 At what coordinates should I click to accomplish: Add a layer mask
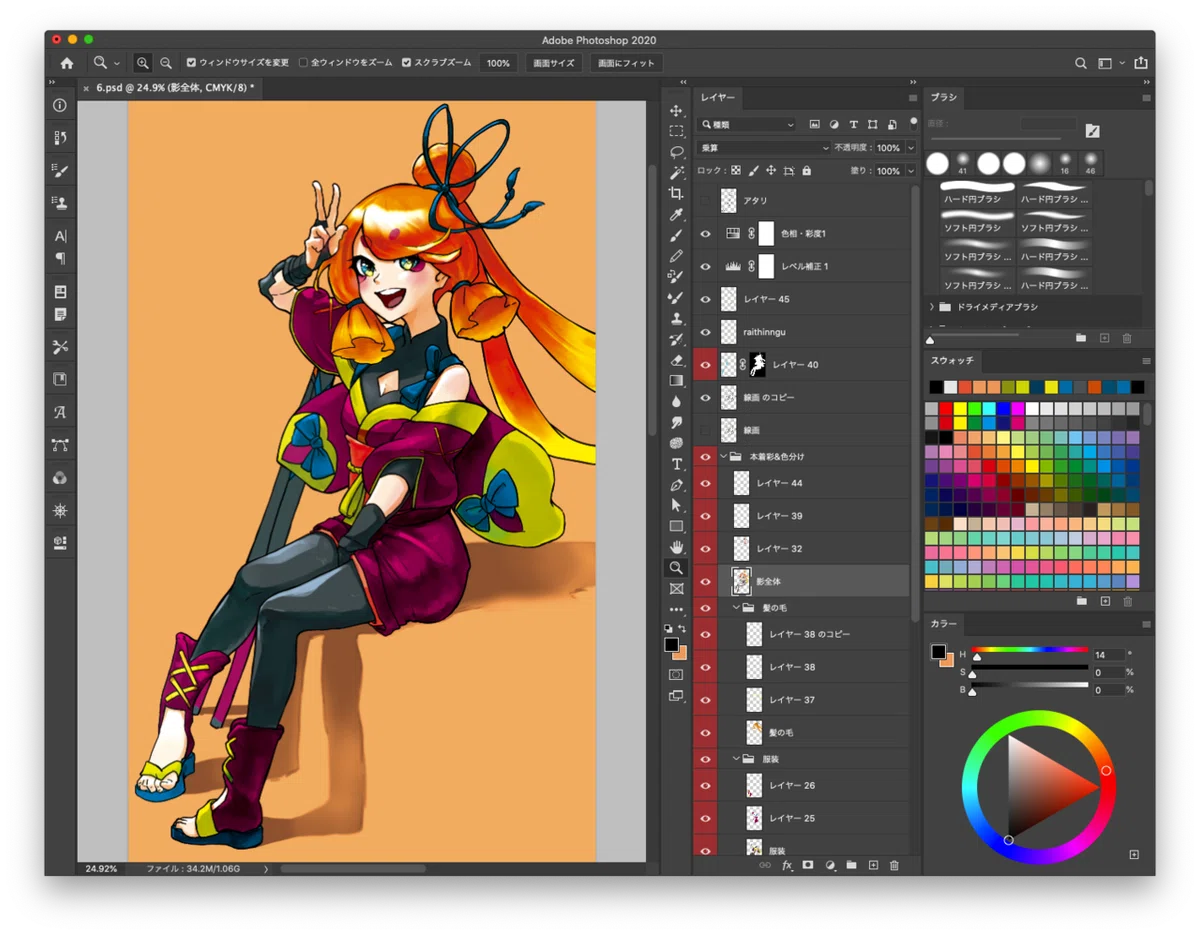(808, 865)
